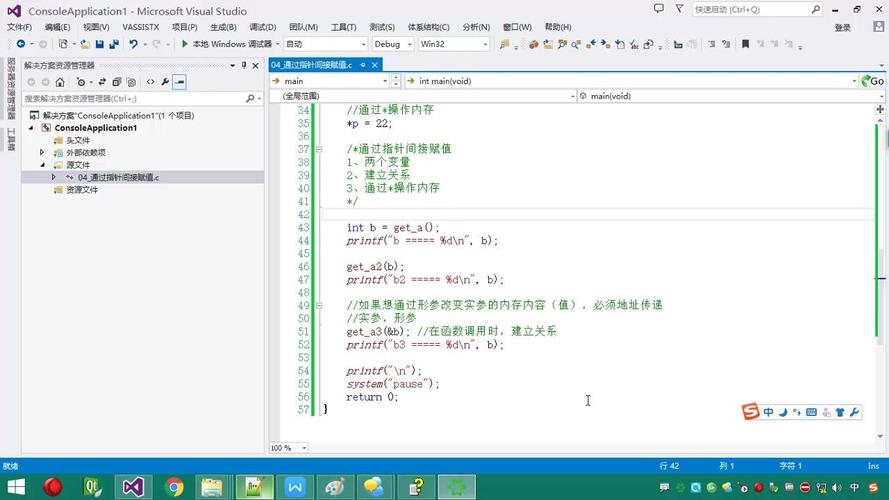Pin the 04_通过指针间接赋值.c tab
This screenshot has width=889, height=500.
point(363,65)
